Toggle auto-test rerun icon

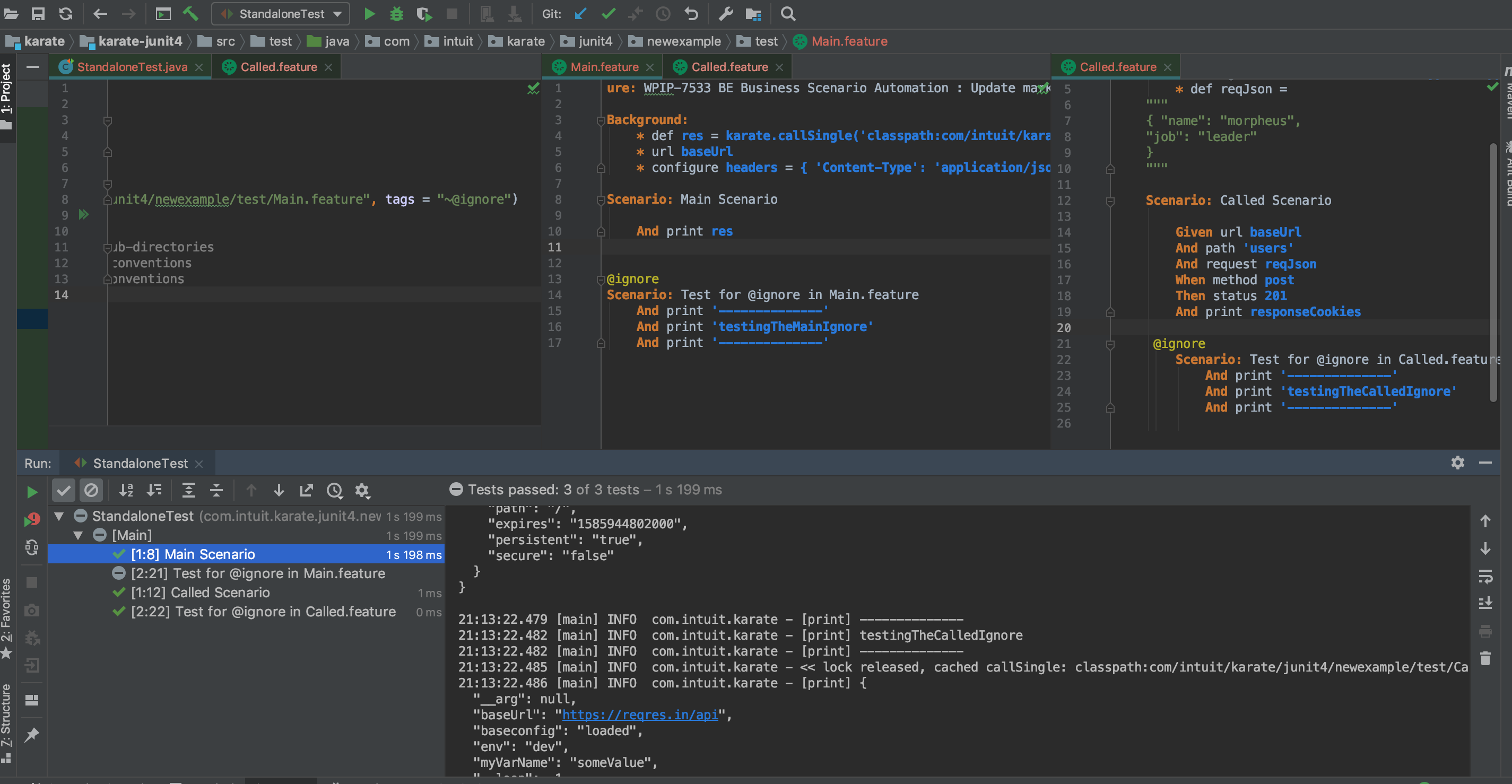point(32,547)
